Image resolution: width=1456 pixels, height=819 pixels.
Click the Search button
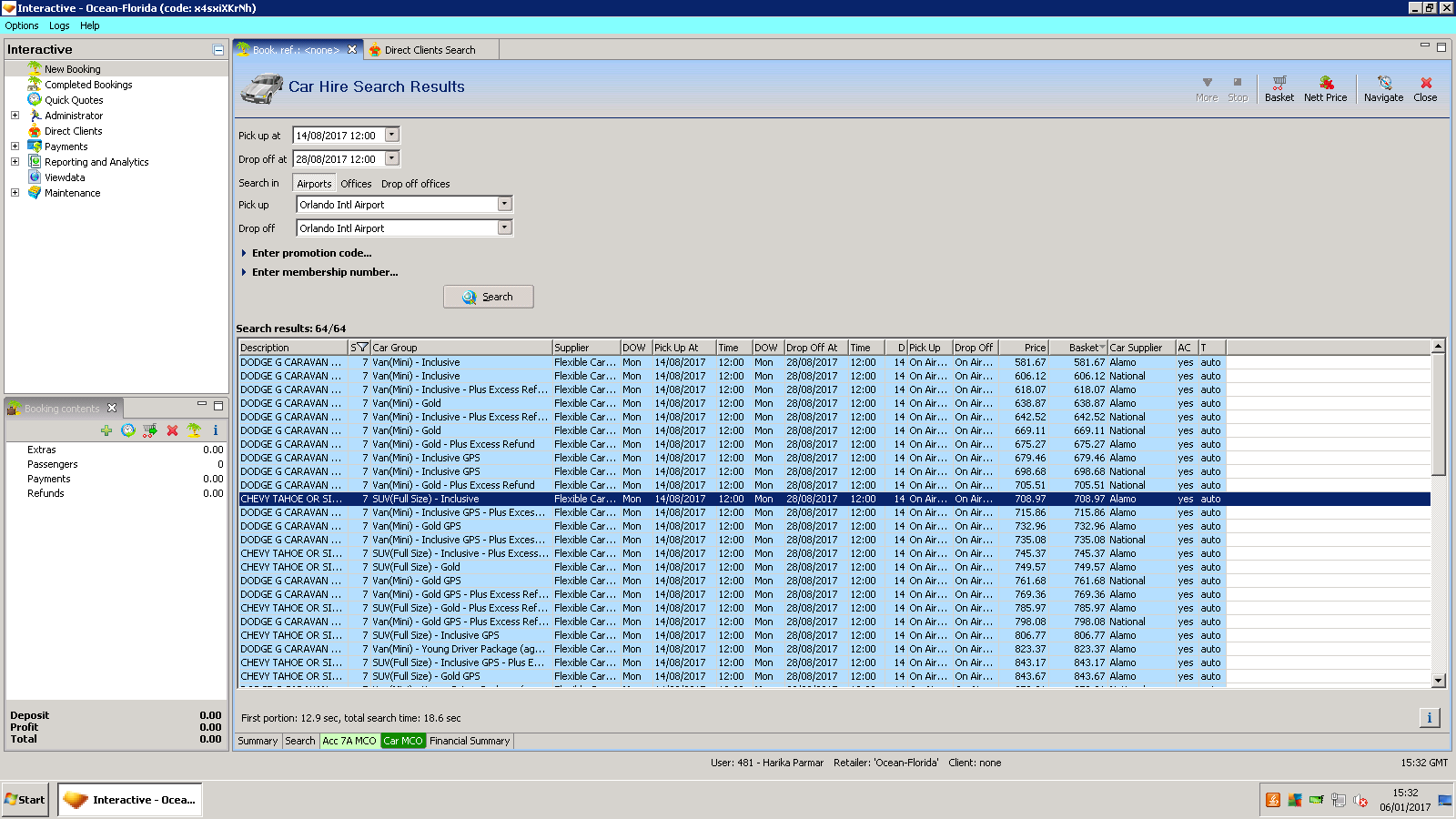coord(488,297)
